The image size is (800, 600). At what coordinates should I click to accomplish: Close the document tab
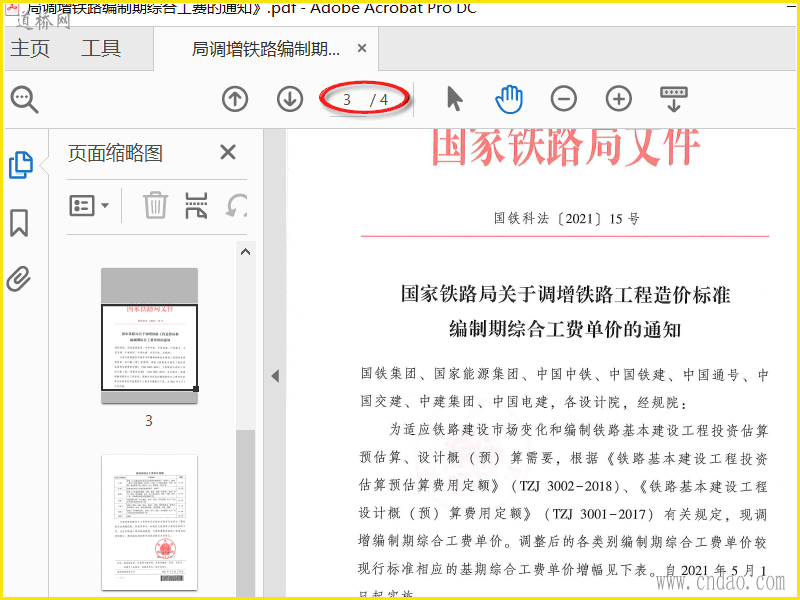tap(362, 48)
